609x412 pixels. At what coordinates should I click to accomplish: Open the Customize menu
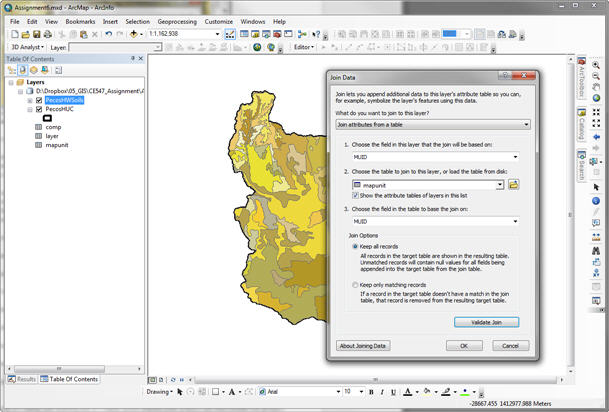[x=219, y=22]
